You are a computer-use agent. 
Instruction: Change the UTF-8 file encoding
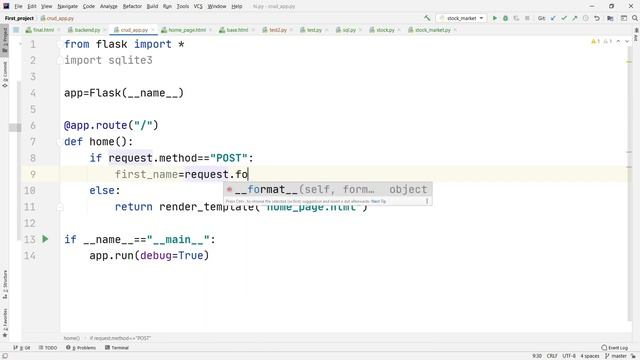569,356
